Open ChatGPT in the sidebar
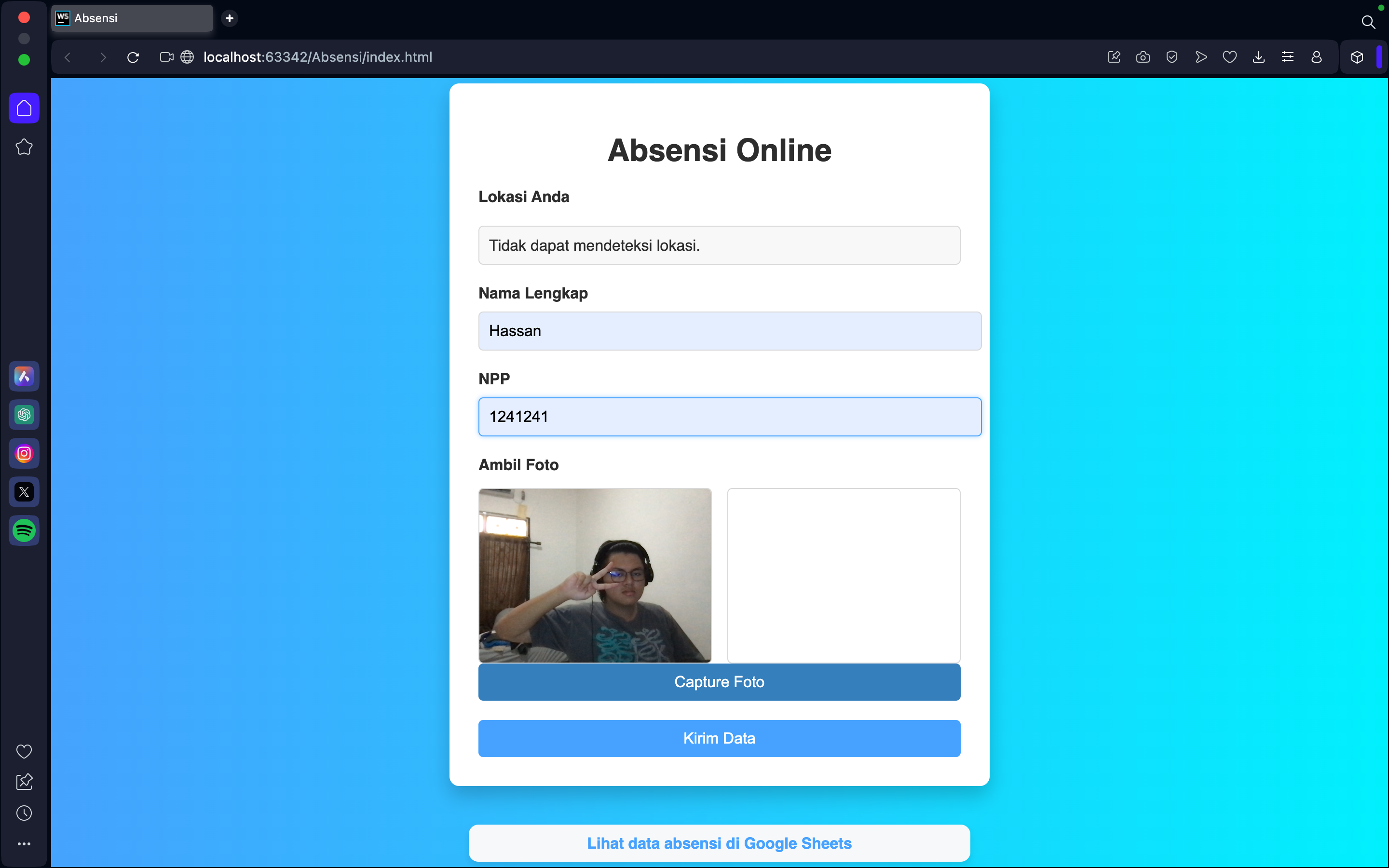Viewport: 1389px width, 868px height. point(24,415)
